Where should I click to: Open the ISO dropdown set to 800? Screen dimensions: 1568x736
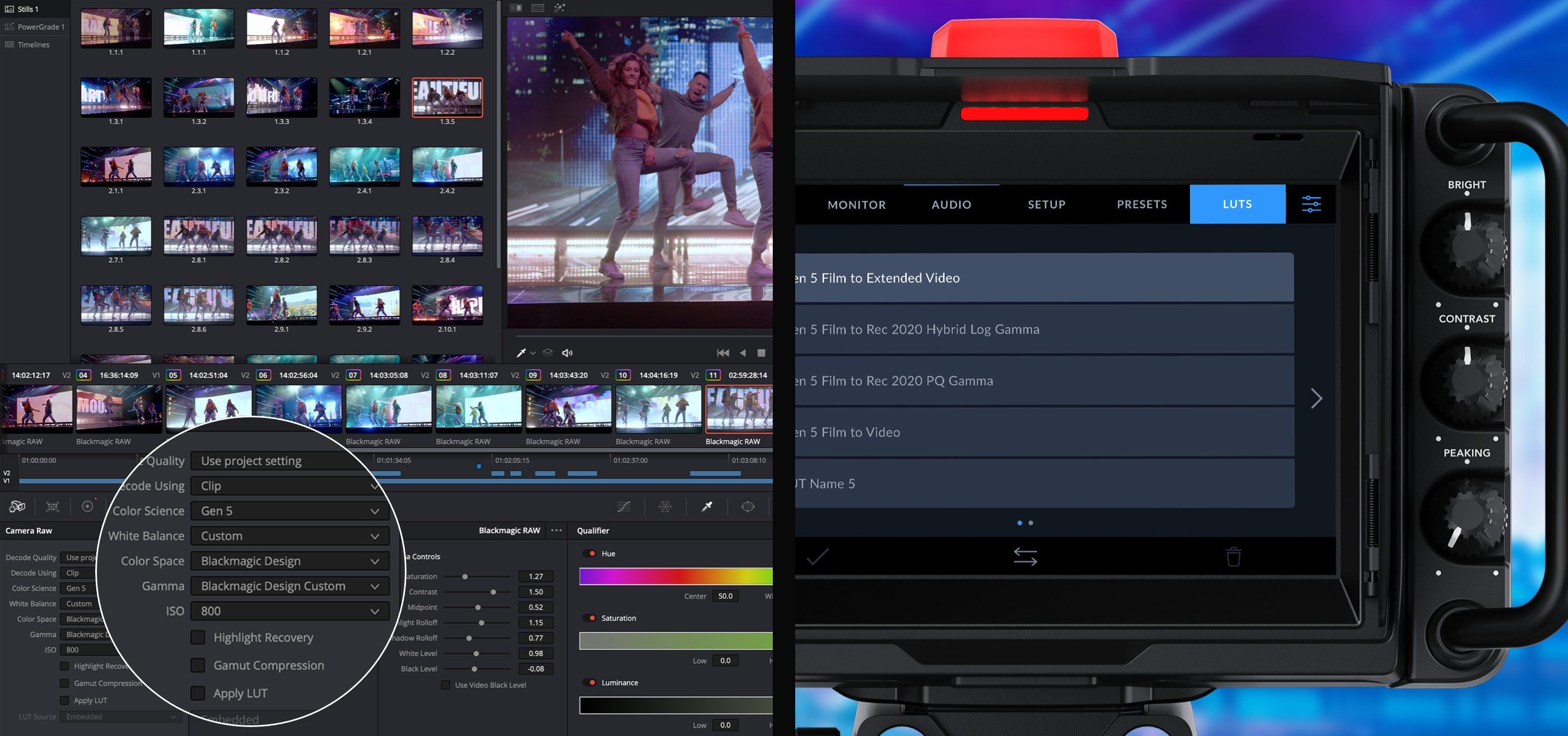290,611
